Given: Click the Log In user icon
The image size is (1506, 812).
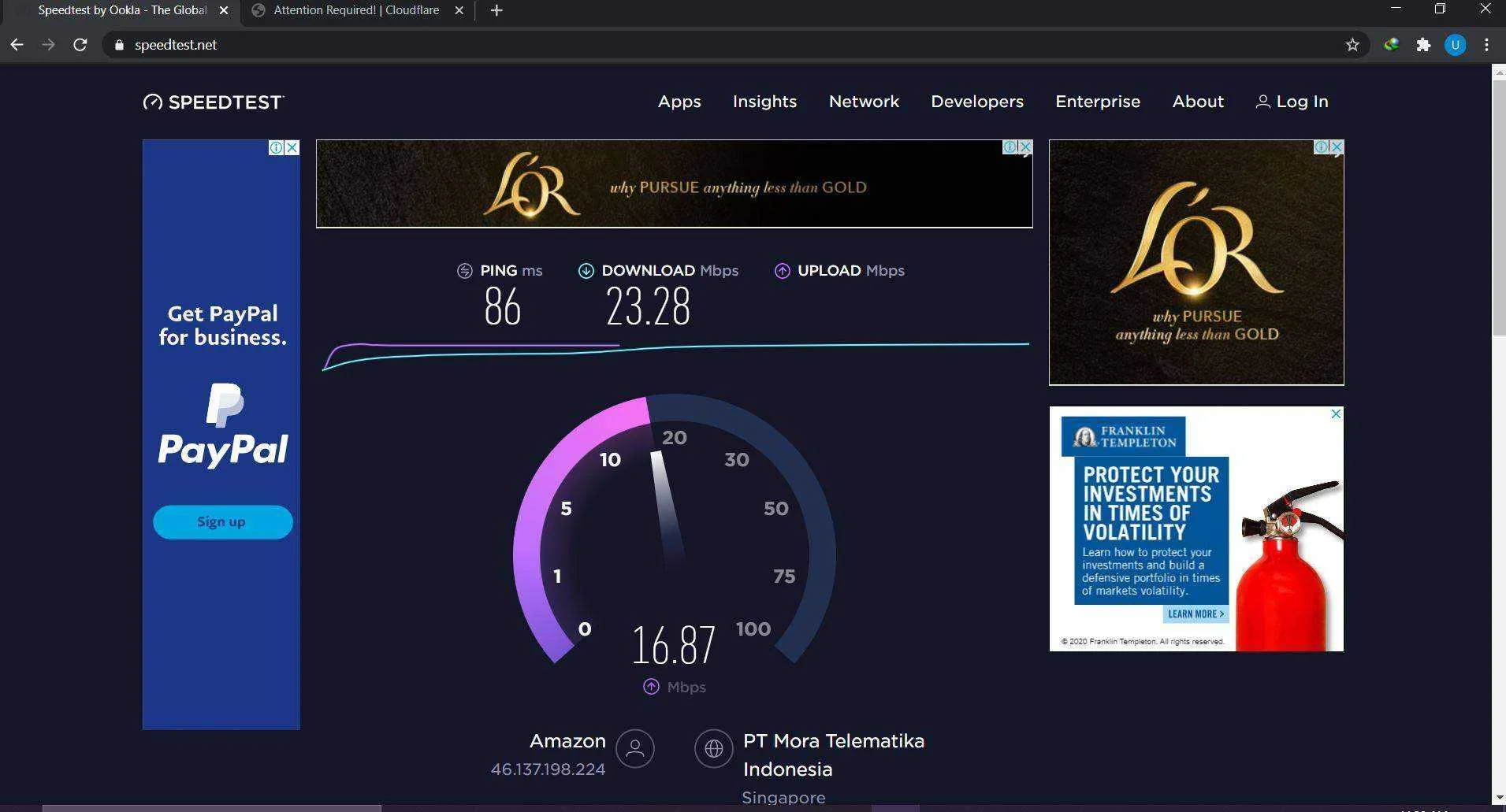Looking at the screenshot, I should (x=1262, y=102).
